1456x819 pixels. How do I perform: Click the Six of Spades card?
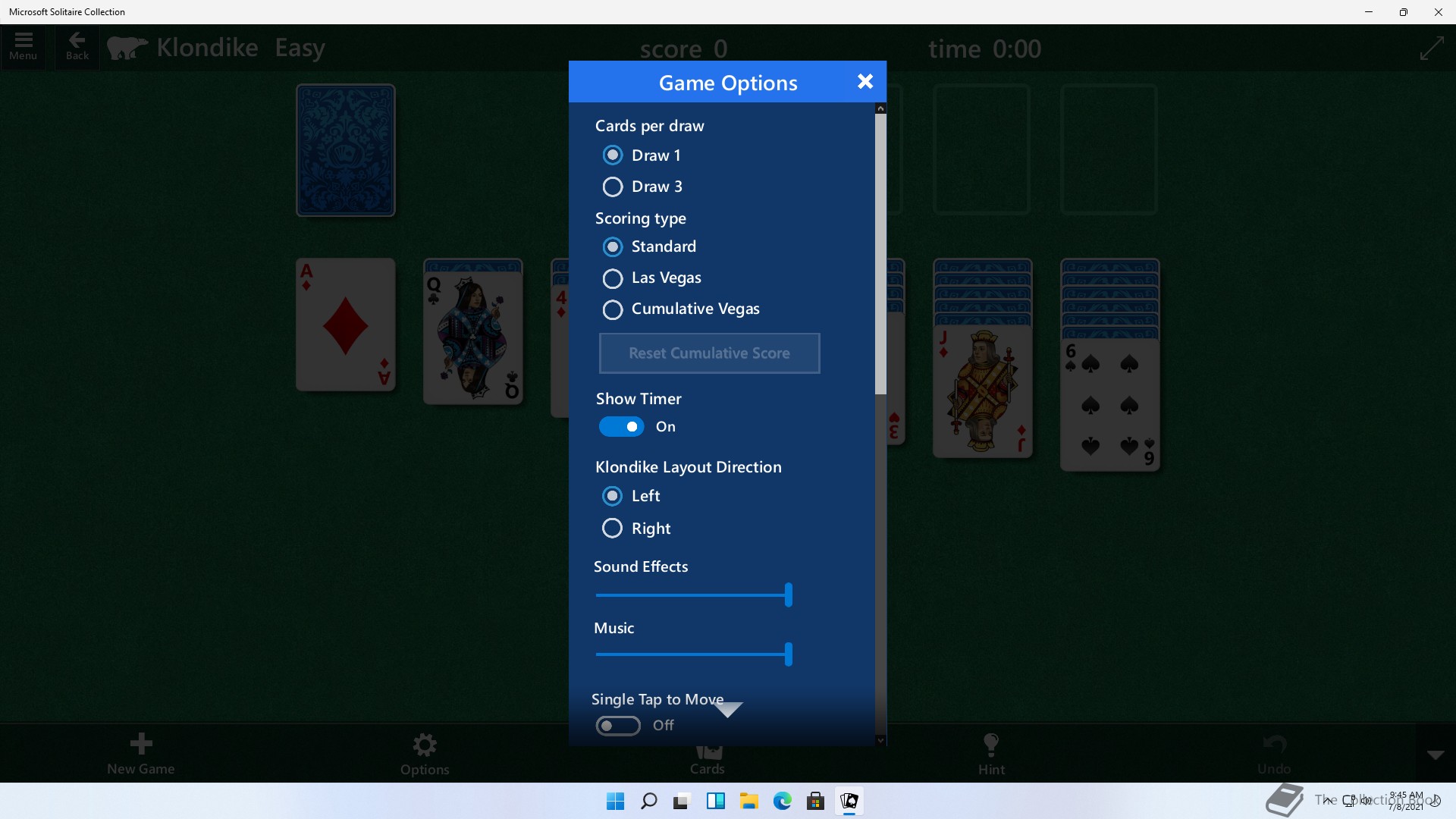(x=1110, y=404)
